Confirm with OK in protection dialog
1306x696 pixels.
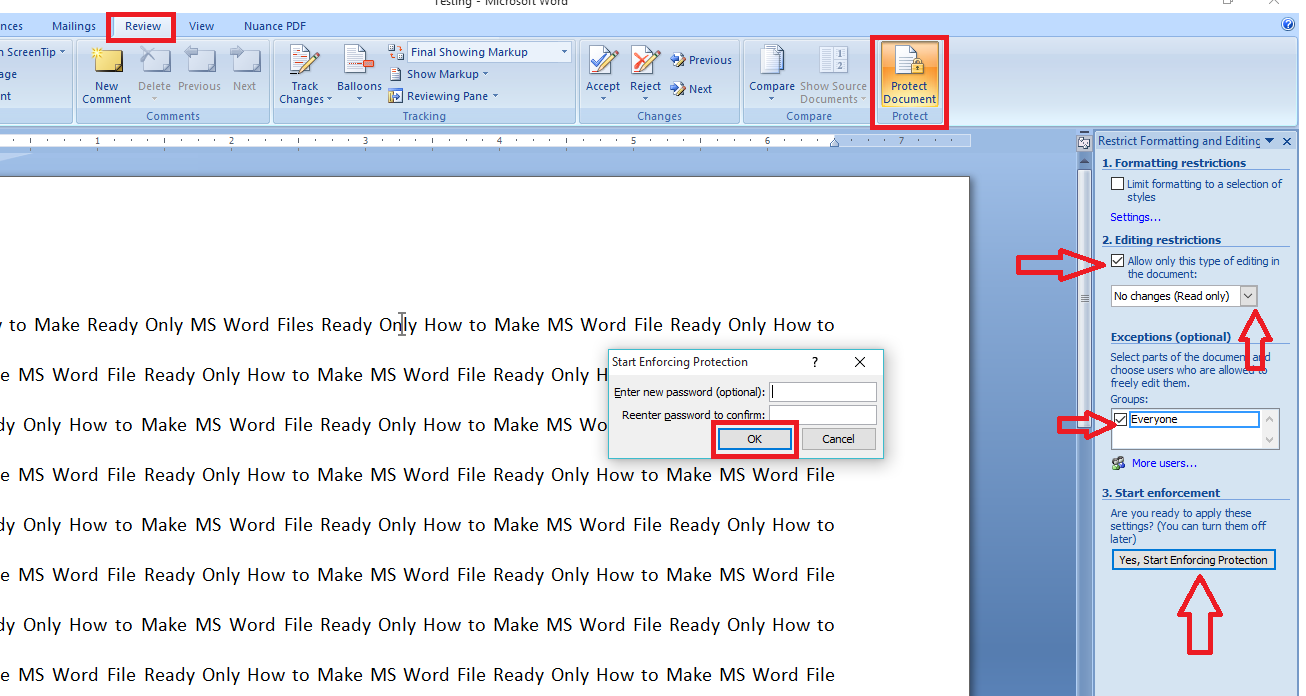(x=754, y=438)
